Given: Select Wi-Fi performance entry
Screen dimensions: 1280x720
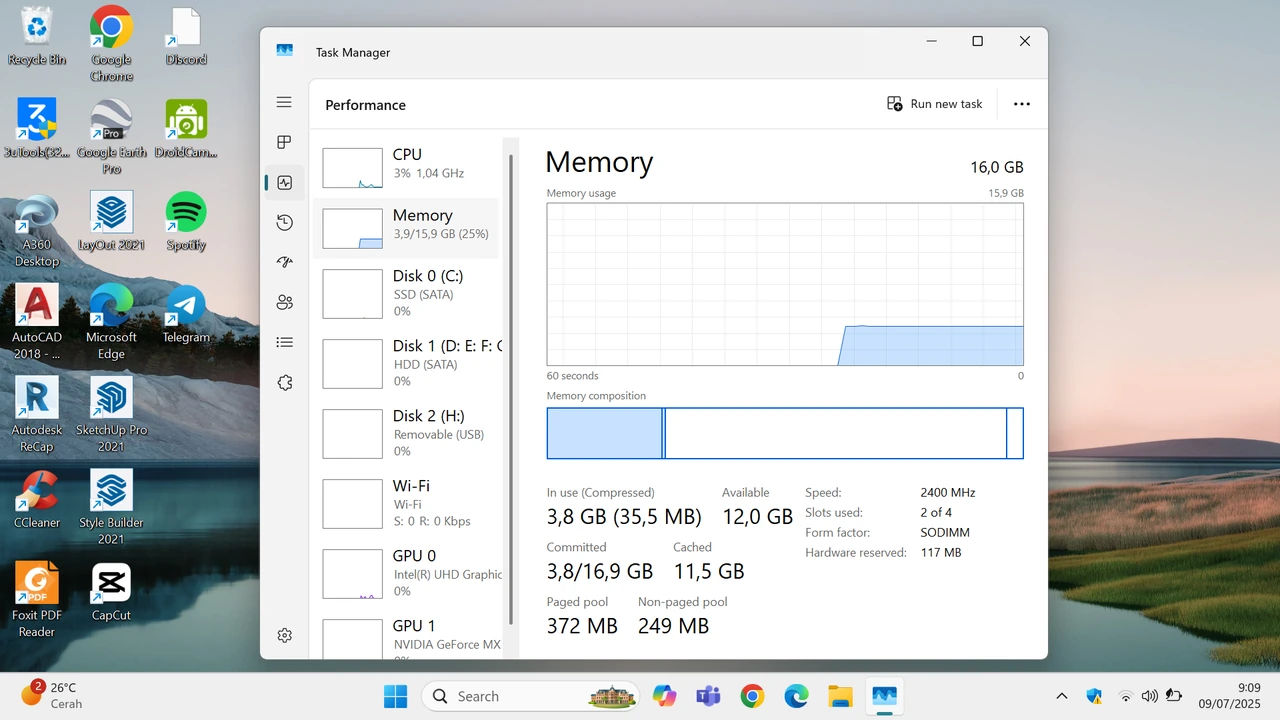Looking at the screenshot, I should (406, 503).
